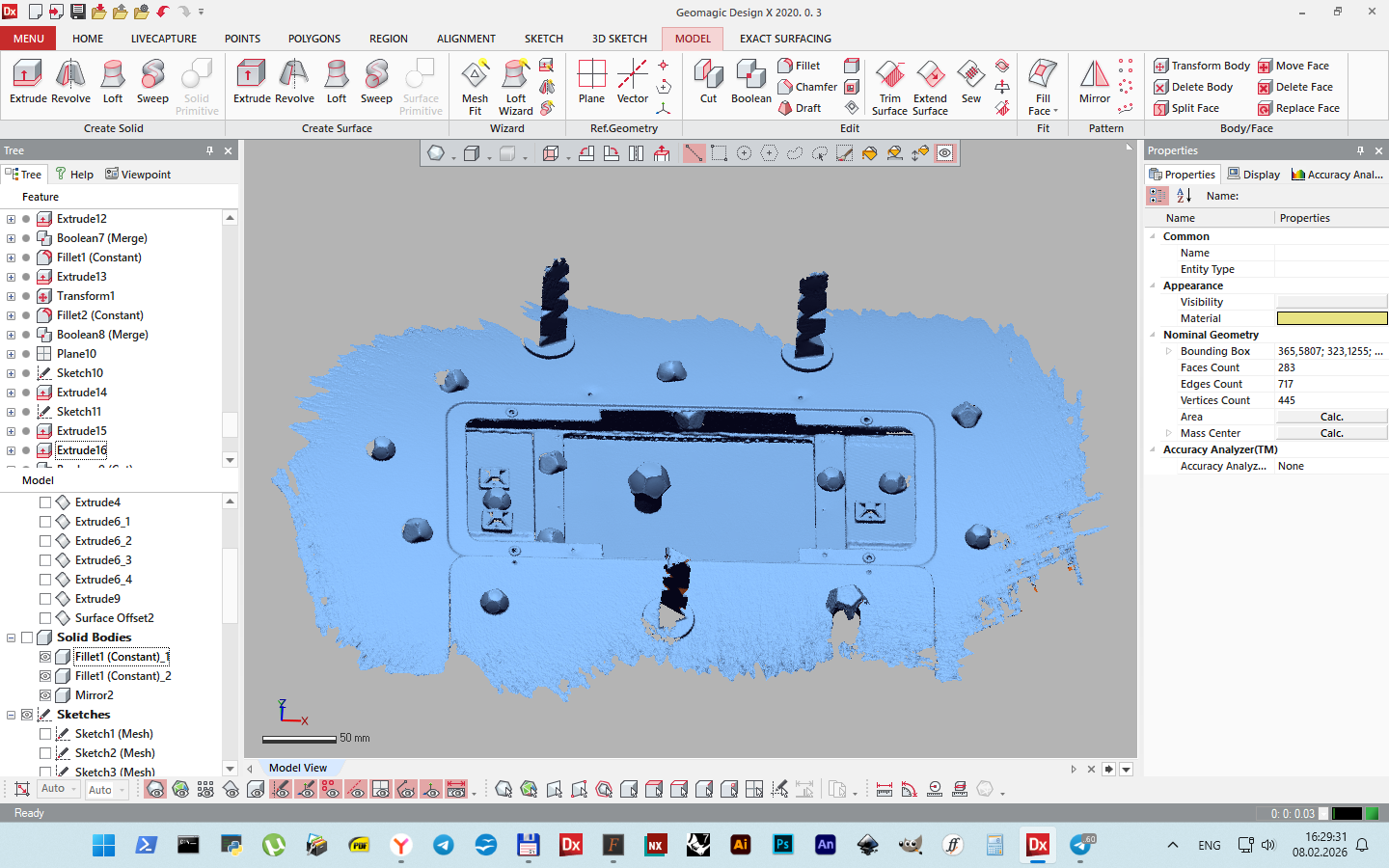Select the Split Face tool

[x=1186, y=108]
